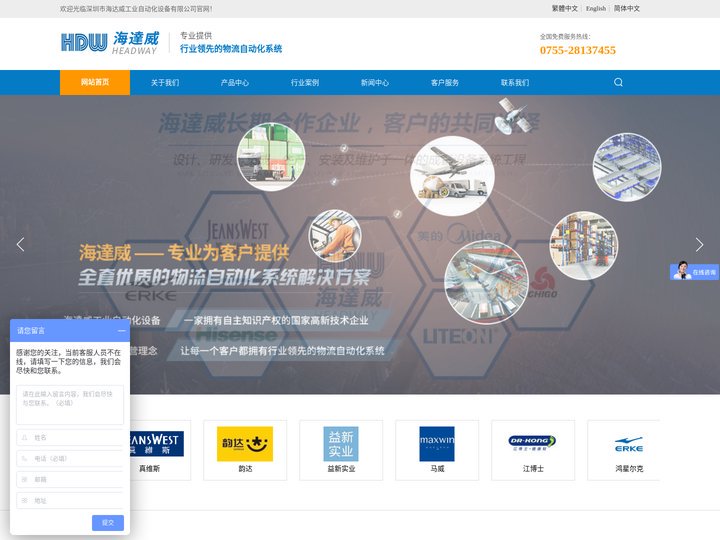Open the 关于我们 menu item
The width and height of the screenshot is (720, 540).
(x=165, y=83)
